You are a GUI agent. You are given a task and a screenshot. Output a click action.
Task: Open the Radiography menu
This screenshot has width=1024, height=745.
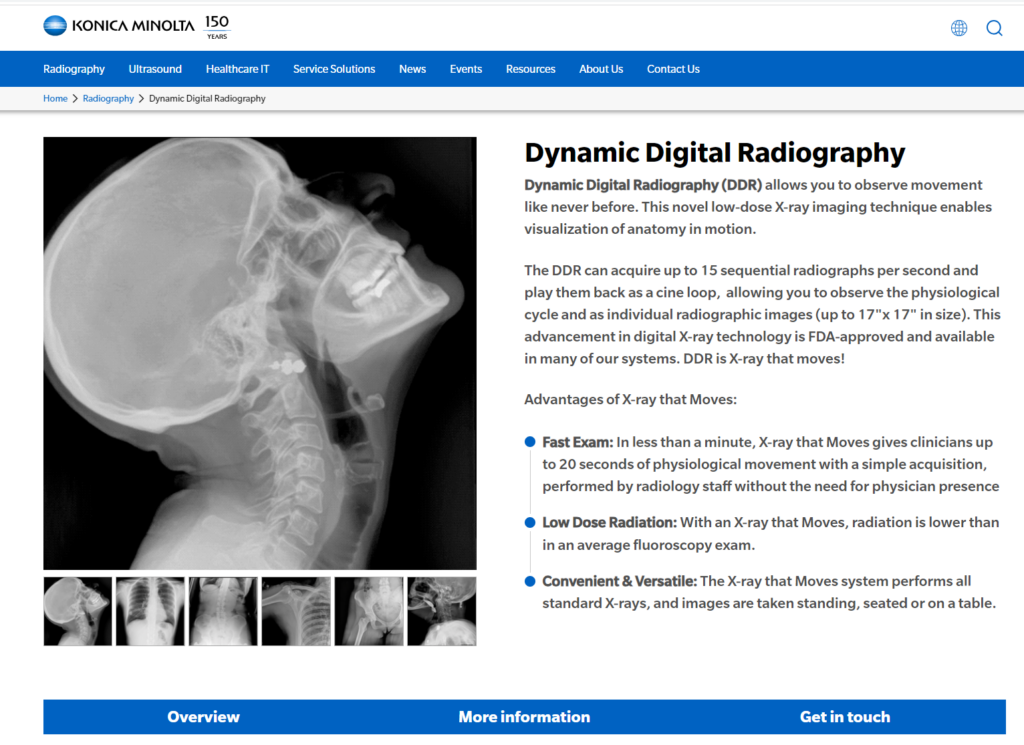click(x=74, y=69)
